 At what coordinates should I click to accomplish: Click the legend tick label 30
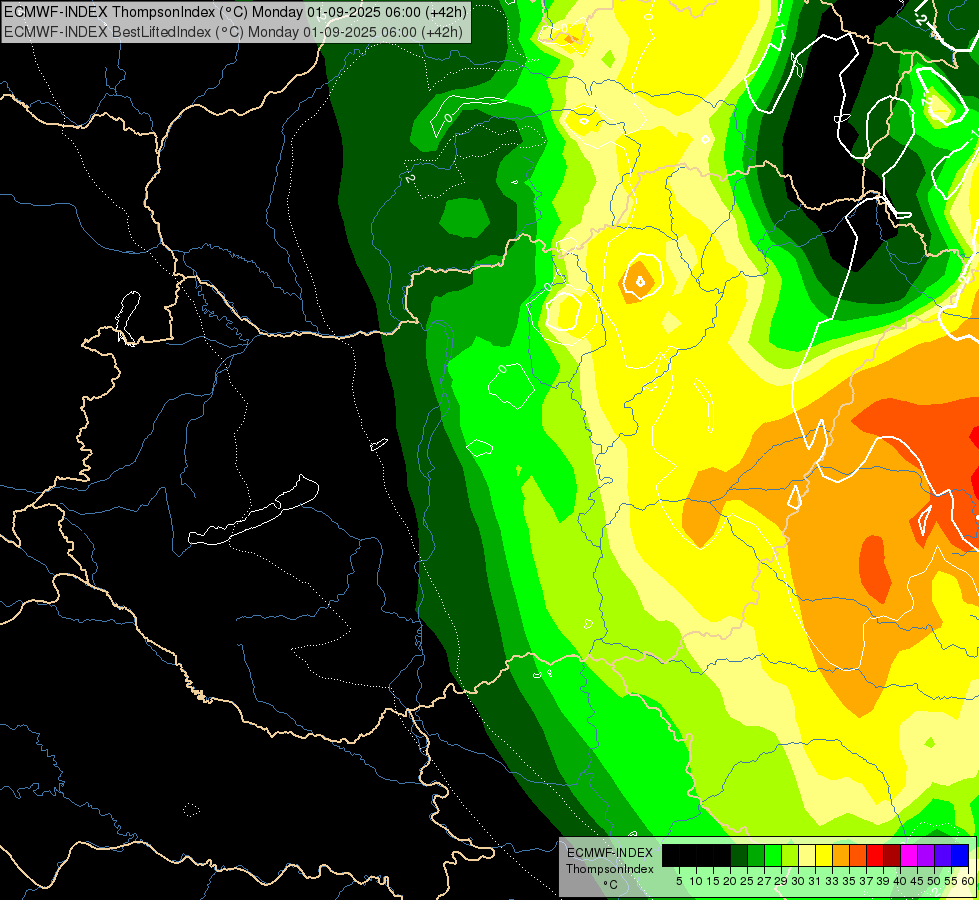[798, 881]
